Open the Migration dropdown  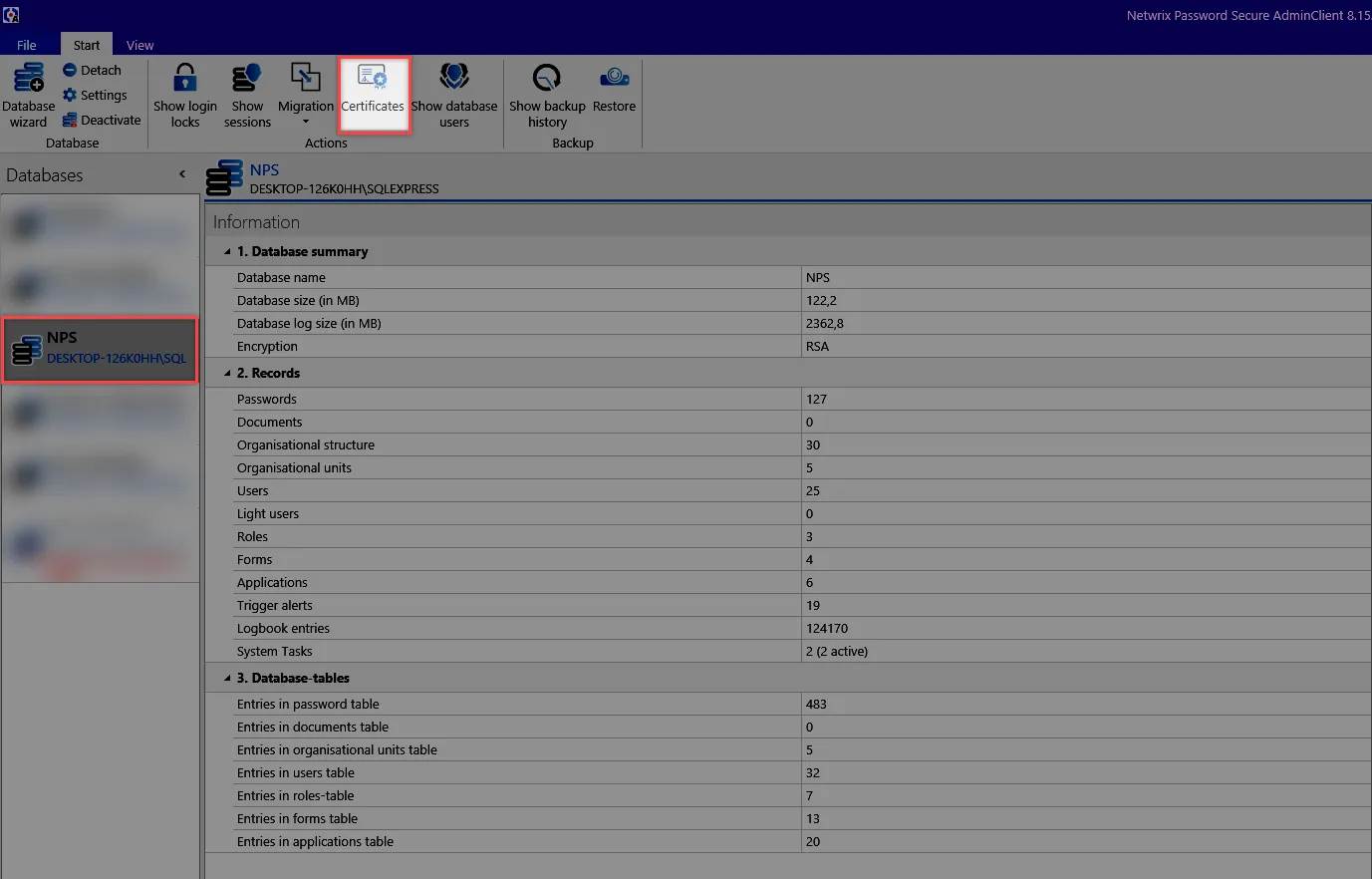click(x=306, y=96)
